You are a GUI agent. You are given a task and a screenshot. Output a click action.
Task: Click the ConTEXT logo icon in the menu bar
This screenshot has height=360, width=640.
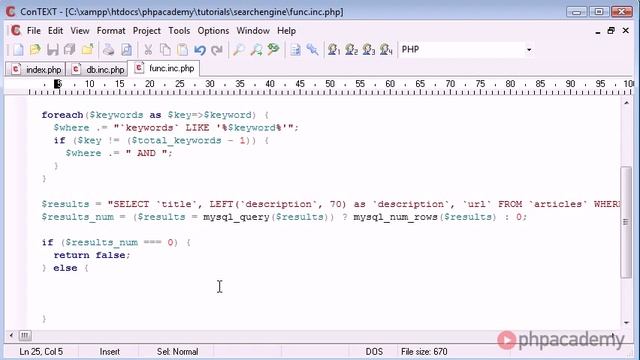pyautogui.click(x=16, y=31)
